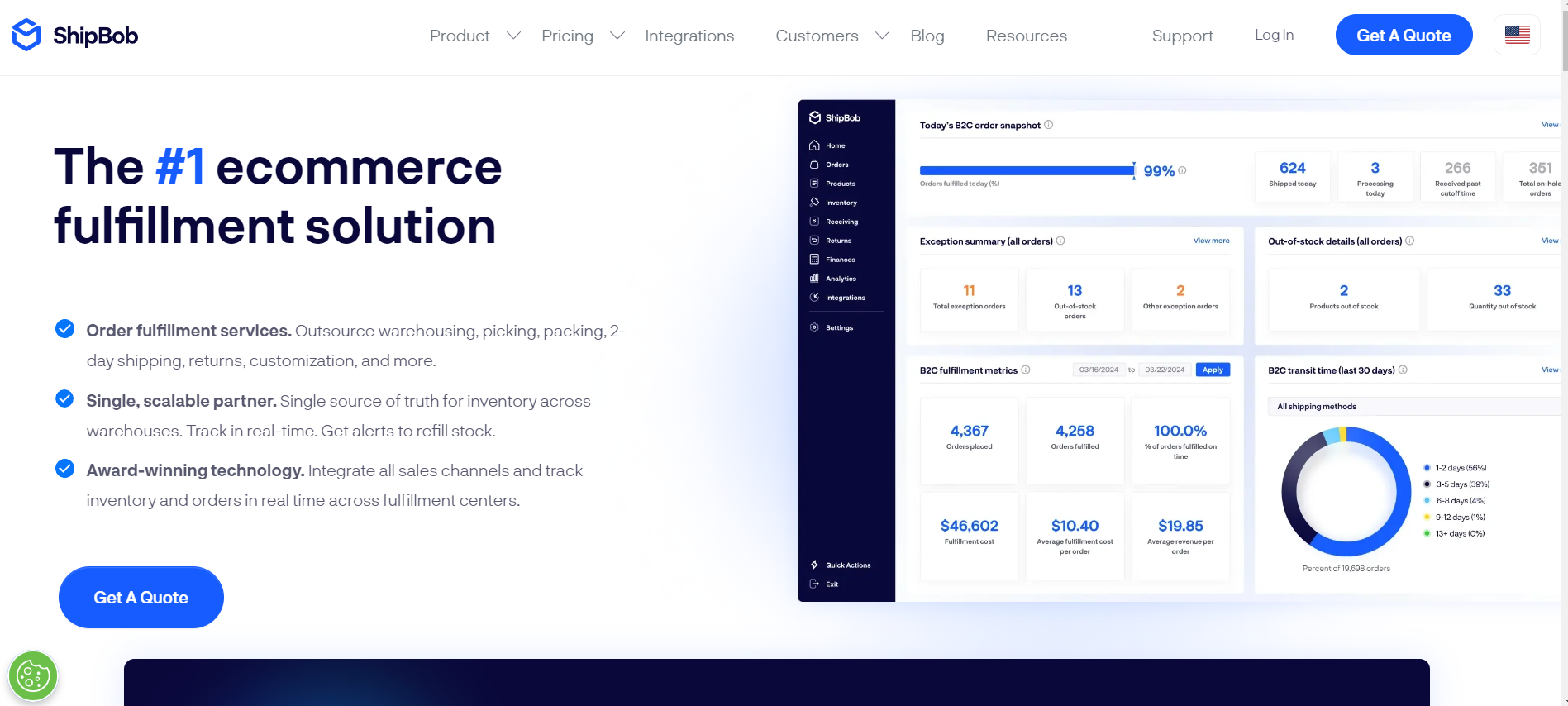Image resolution: width=1568 pixels, height=706 pixels.
Task: Open the cookie preferences icon
Action: [33, 676]
